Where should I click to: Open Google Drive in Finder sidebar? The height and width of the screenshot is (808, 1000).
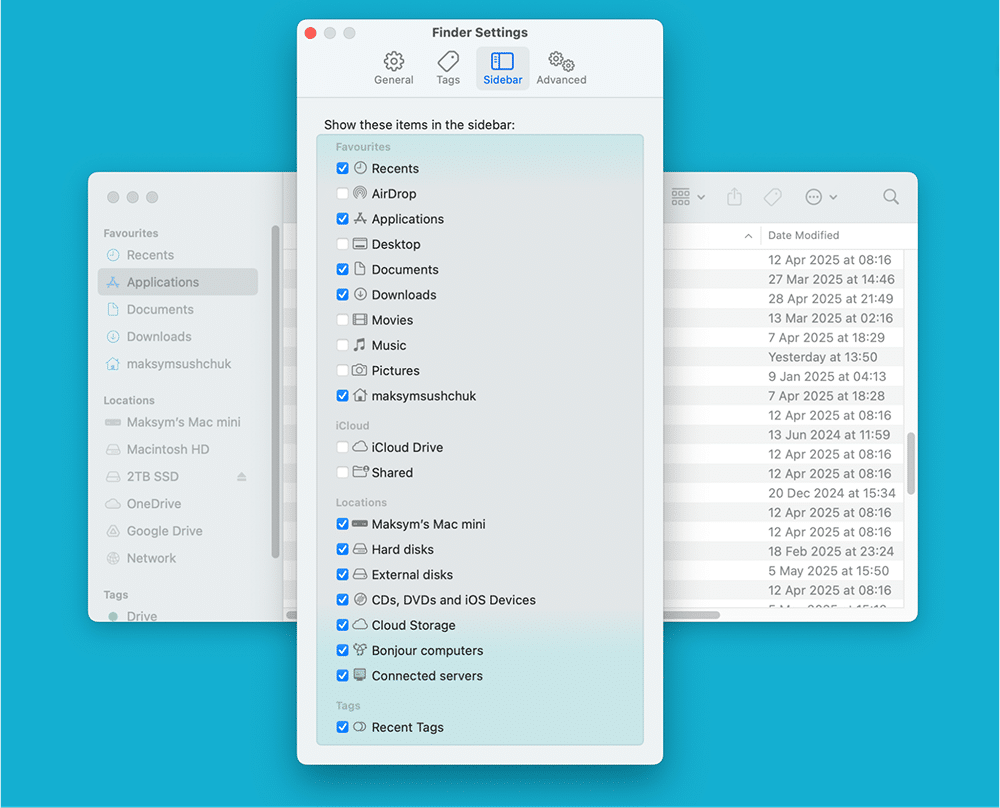177,531
